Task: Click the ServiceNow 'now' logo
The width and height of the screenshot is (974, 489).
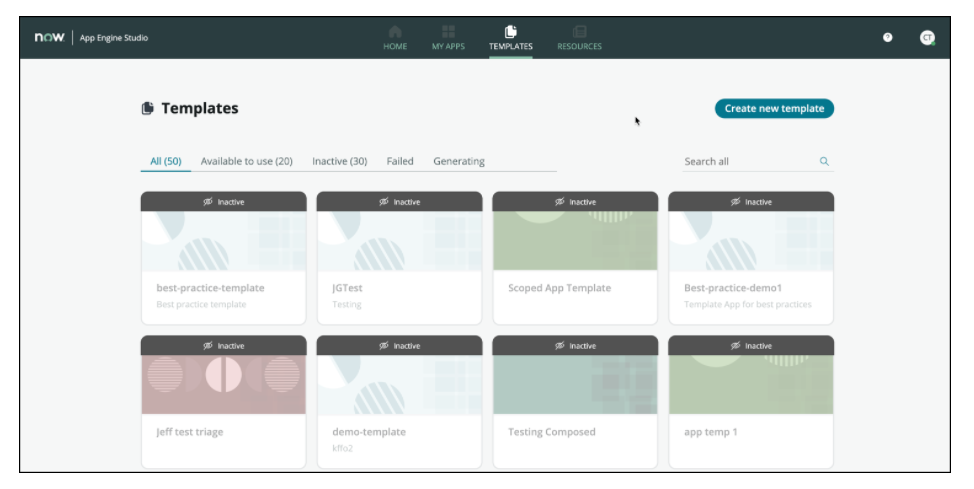Action: [49, 38]
